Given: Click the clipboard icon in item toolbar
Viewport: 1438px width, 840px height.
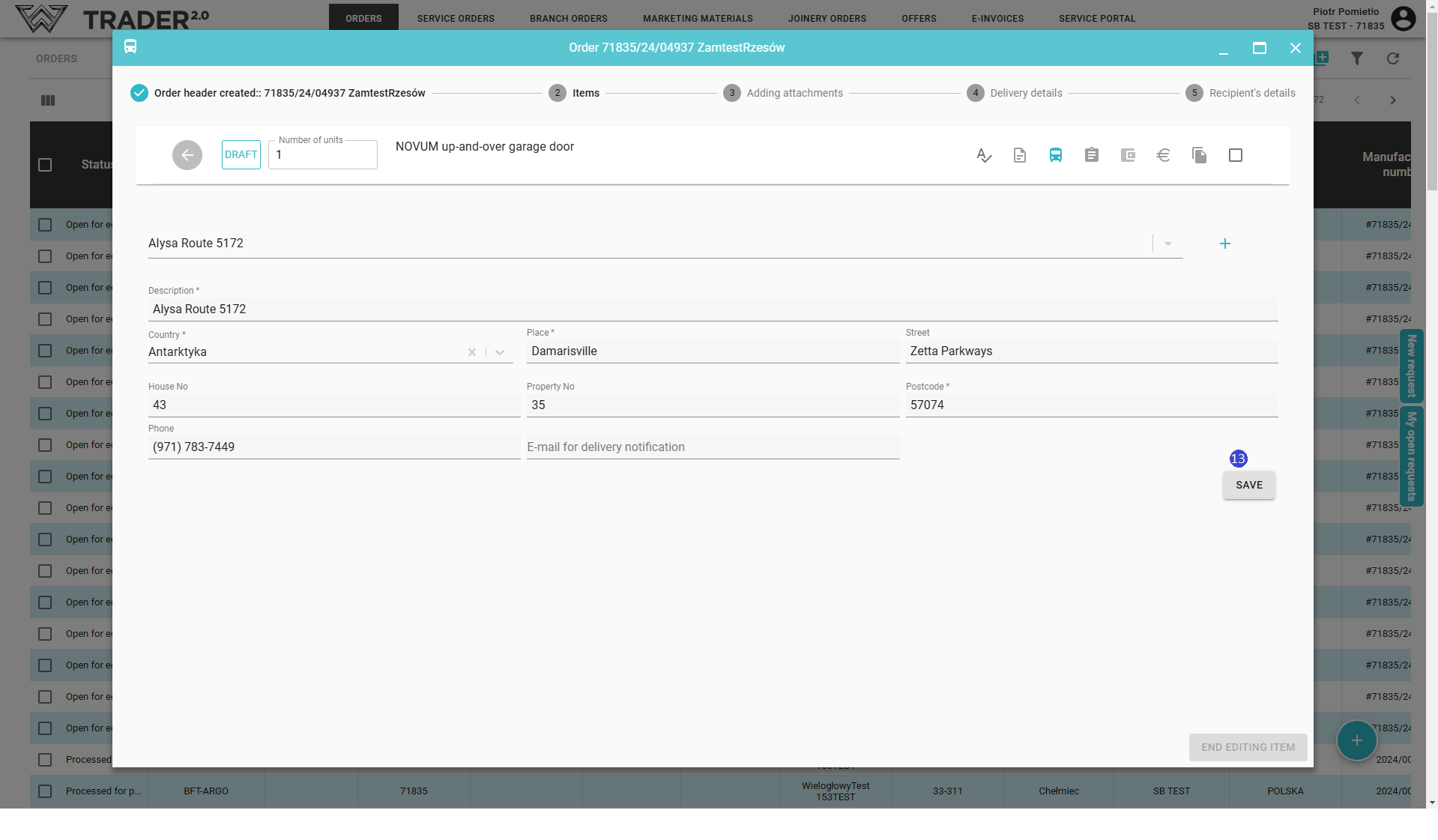Looking at the screenshot, I should (1092, 155).
